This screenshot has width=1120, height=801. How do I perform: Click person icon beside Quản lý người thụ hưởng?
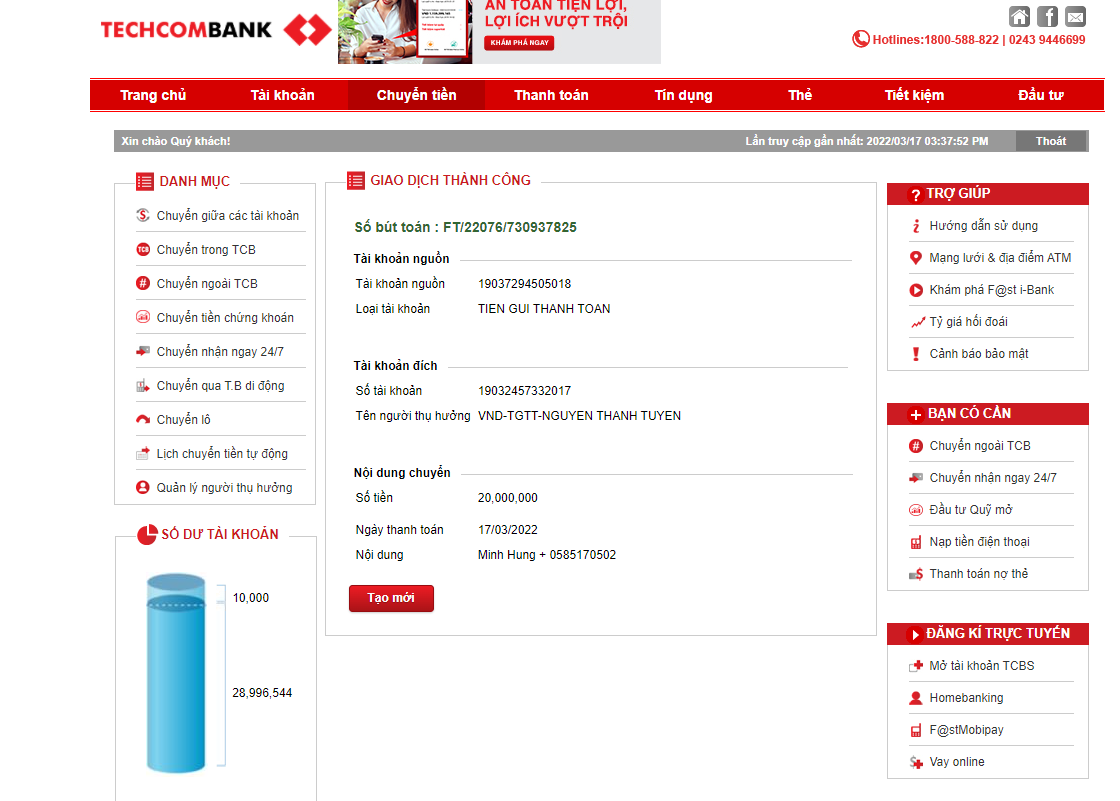click(143, 487)
